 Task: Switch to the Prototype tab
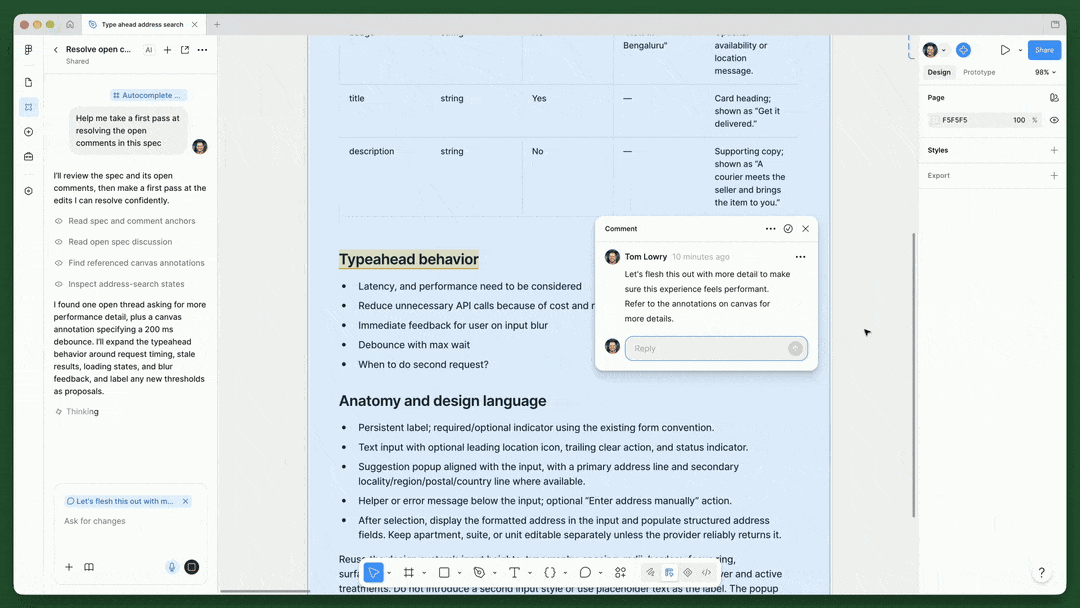tap(979, 72)
